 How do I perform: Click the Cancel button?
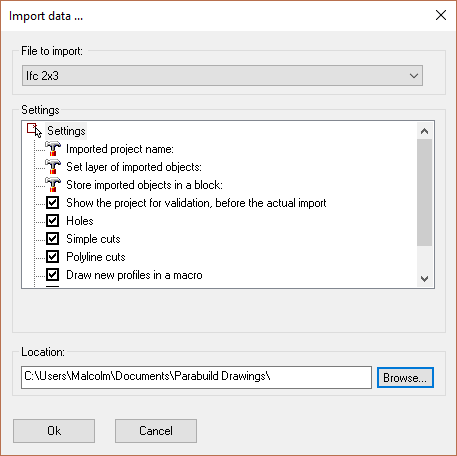pyautogui.click(x=156, y=431)
